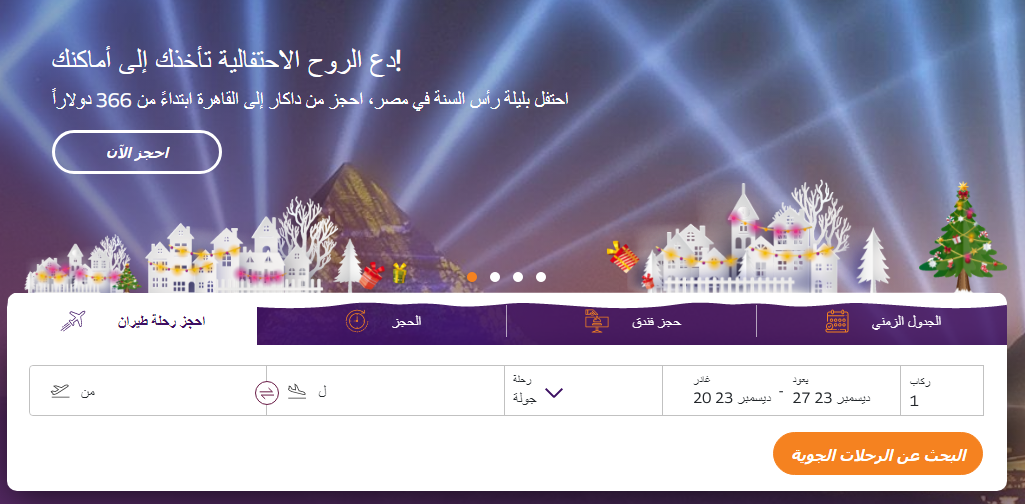Select the third carousel slide dot
The width and height of the screenshot is (1025, 504).
click(518, 277)
